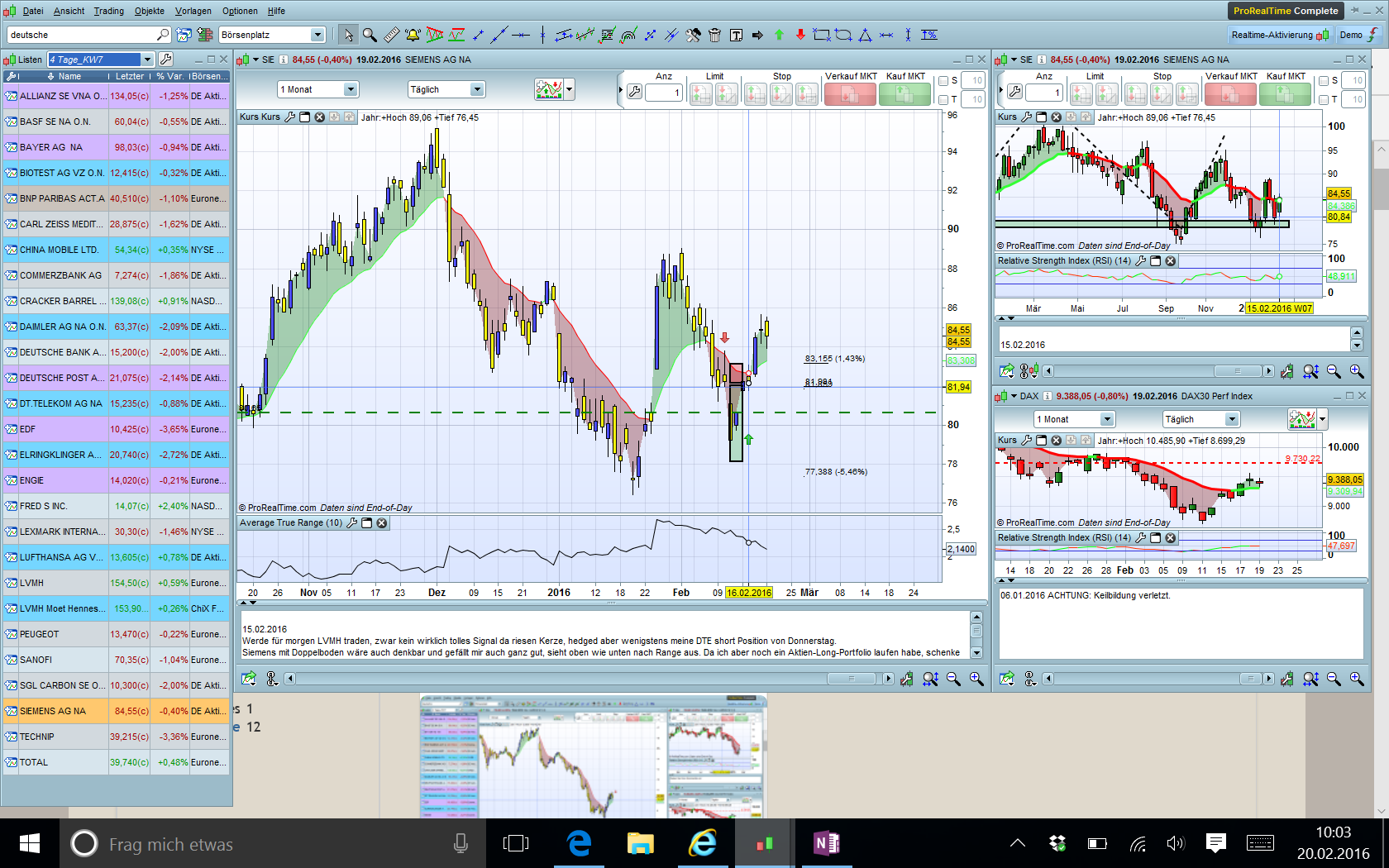The image size is (1389, 868).
Task: Select the magnifier zoom tool in toolbar
Action: pos(370,35)
